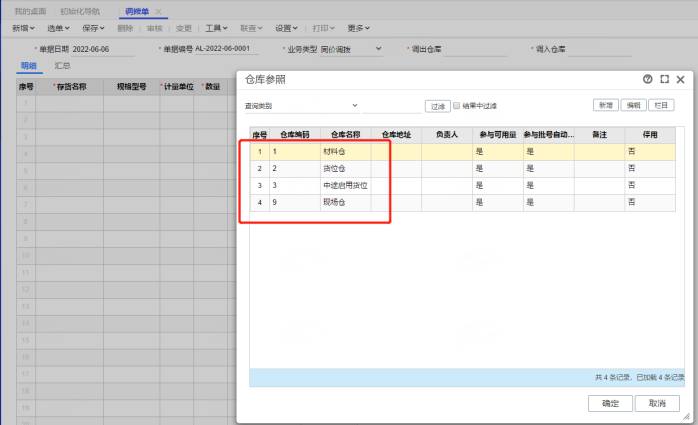
Task: Select the 调拨单 tab
Action: point(137,12)
